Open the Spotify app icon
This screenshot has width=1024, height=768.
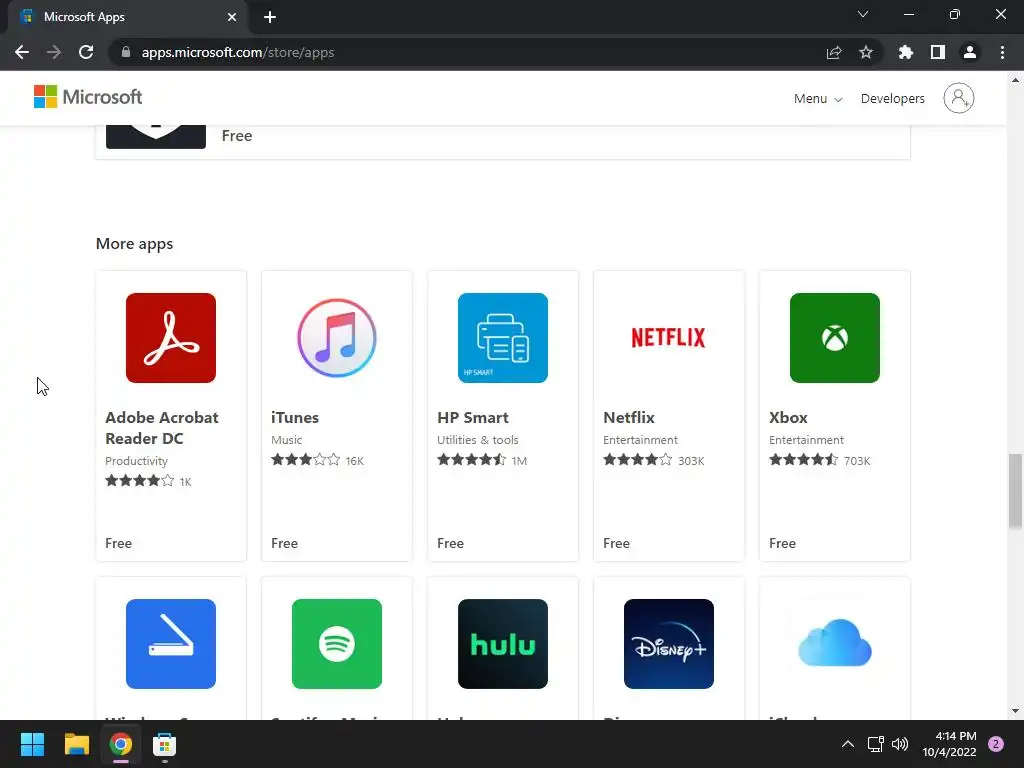click(336, 643)
